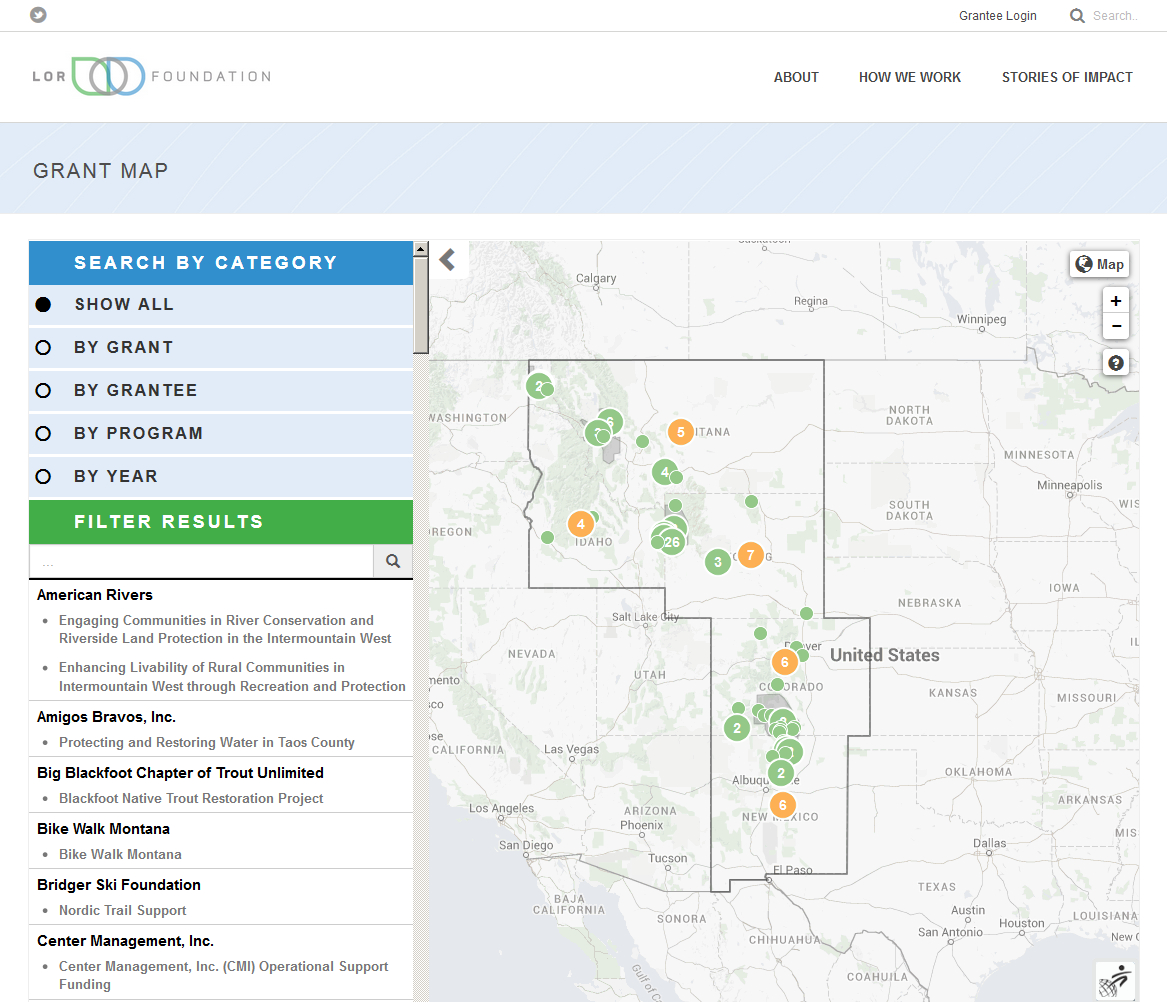Open orange cluster 7 in Wyoming
This screenshot has width=1167, height=1002.
pos(750,555)
